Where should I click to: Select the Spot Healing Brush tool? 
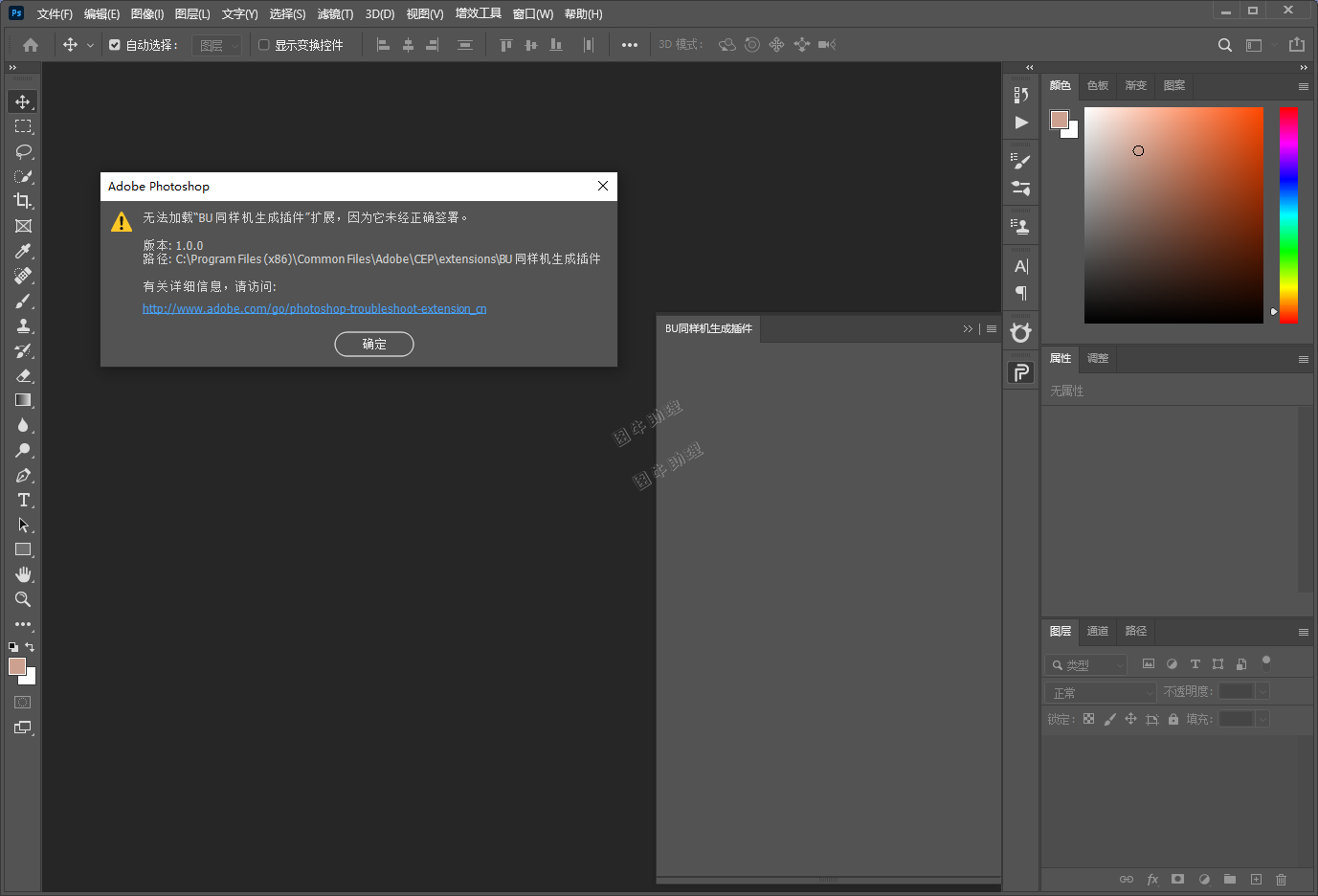tap(23, 276)
